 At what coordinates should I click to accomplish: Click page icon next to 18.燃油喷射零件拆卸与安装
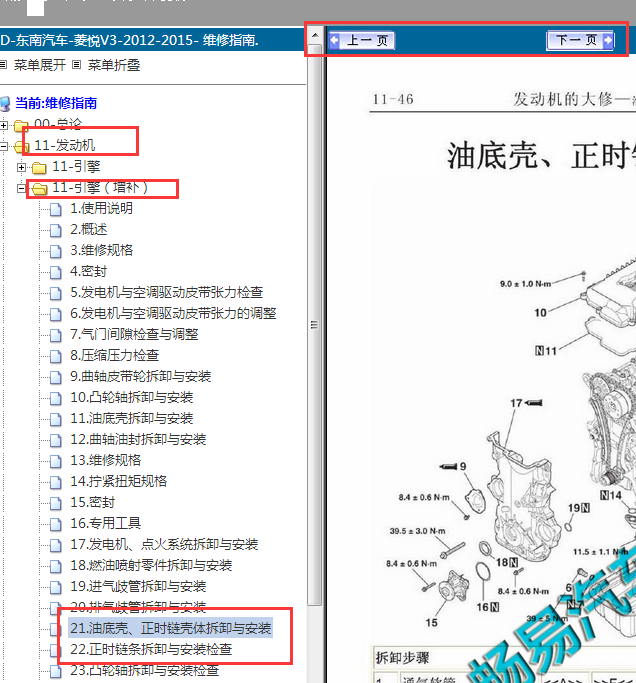[x=56, y=566]
